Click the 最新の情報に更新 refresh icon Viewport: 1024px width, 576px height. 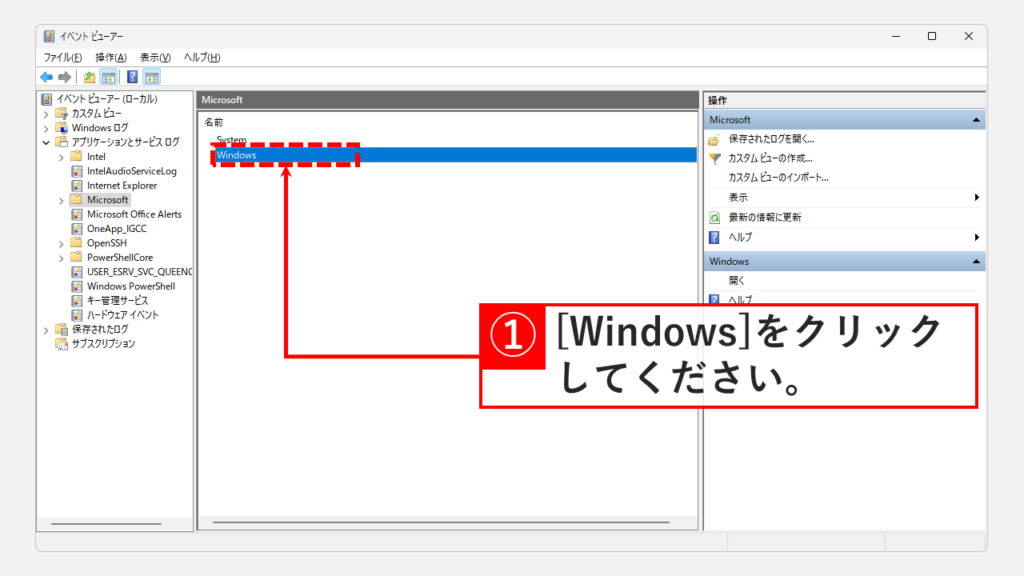pos(714,217)
